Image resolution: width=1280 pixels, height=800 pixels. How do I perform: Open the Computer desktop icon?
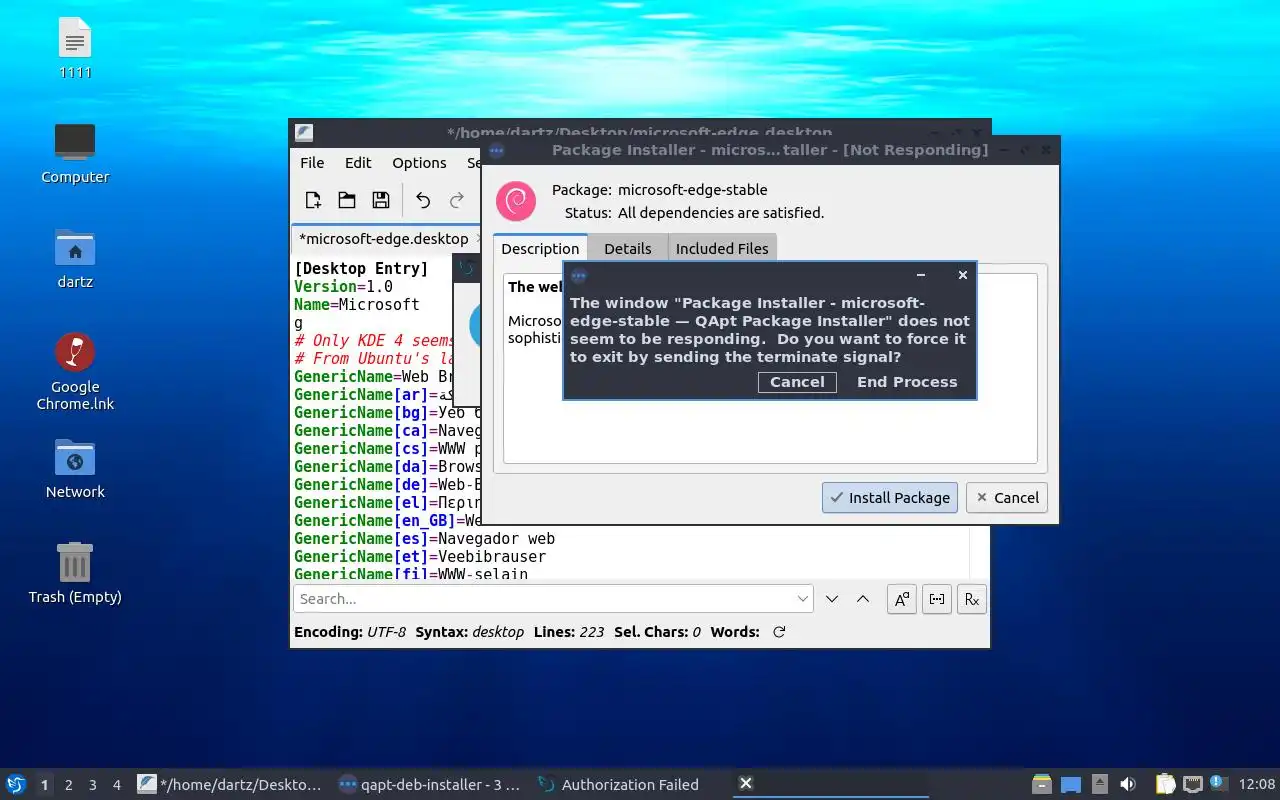pos(75,154)
